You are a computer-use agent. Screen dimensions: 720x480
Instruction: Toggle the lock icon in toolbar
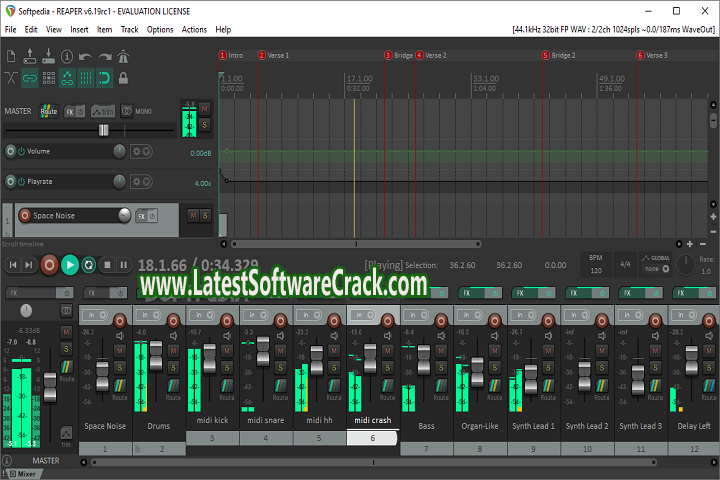tap(122, 77)
